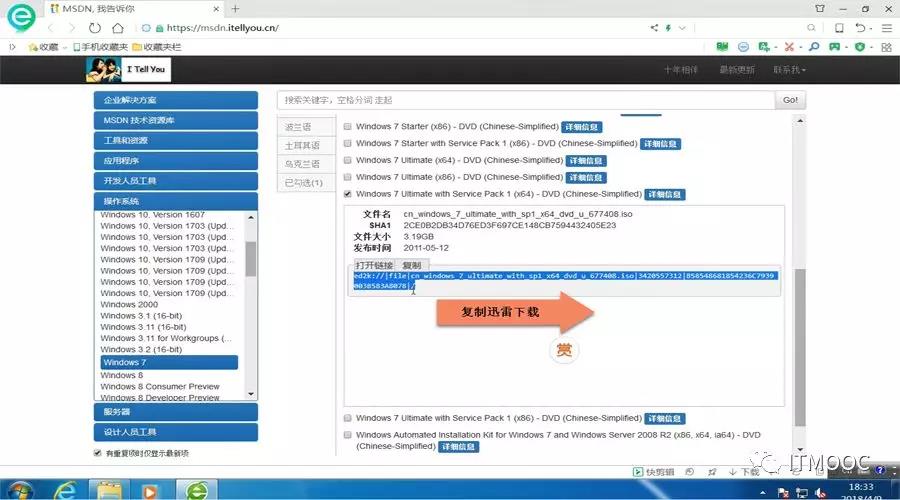
Task: Expand the 开发人员工具 category
Action: pyautogui.click(x=176, y=181)
